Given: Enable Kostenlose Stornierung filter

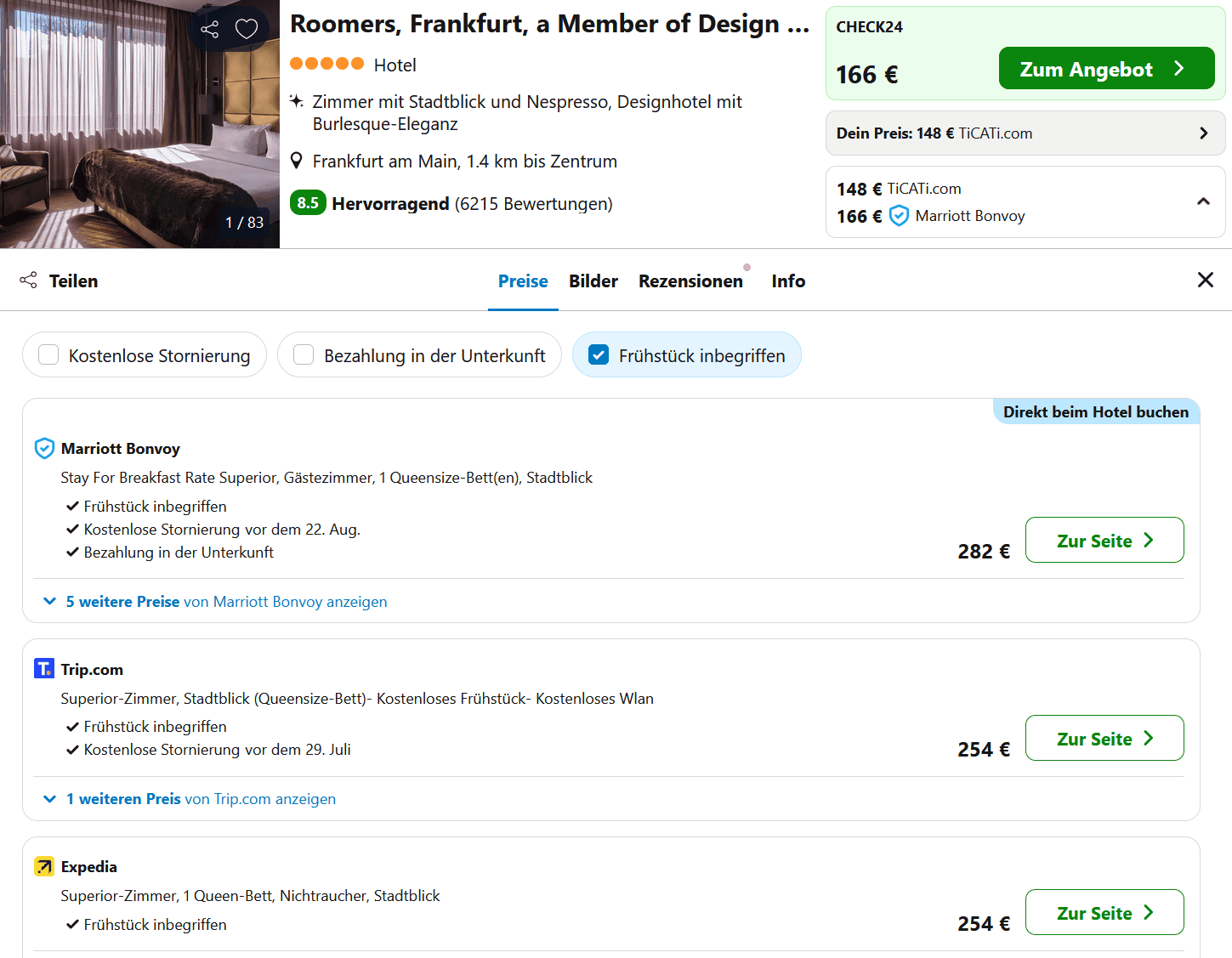Looking at the screenshot, I should click(x=49, y=355).
